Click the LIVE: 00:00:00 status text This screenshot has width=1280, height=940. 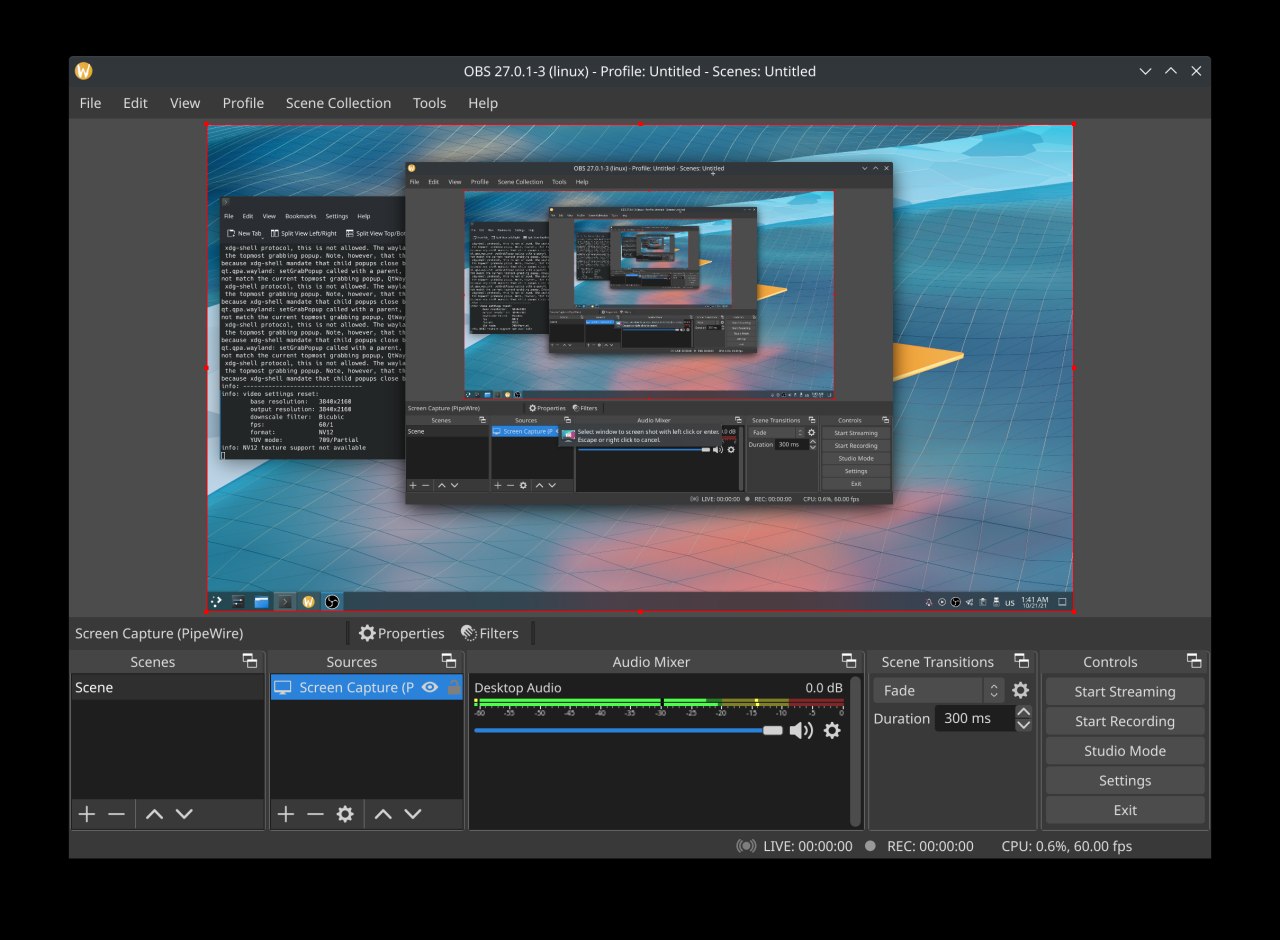pos(808,846)
